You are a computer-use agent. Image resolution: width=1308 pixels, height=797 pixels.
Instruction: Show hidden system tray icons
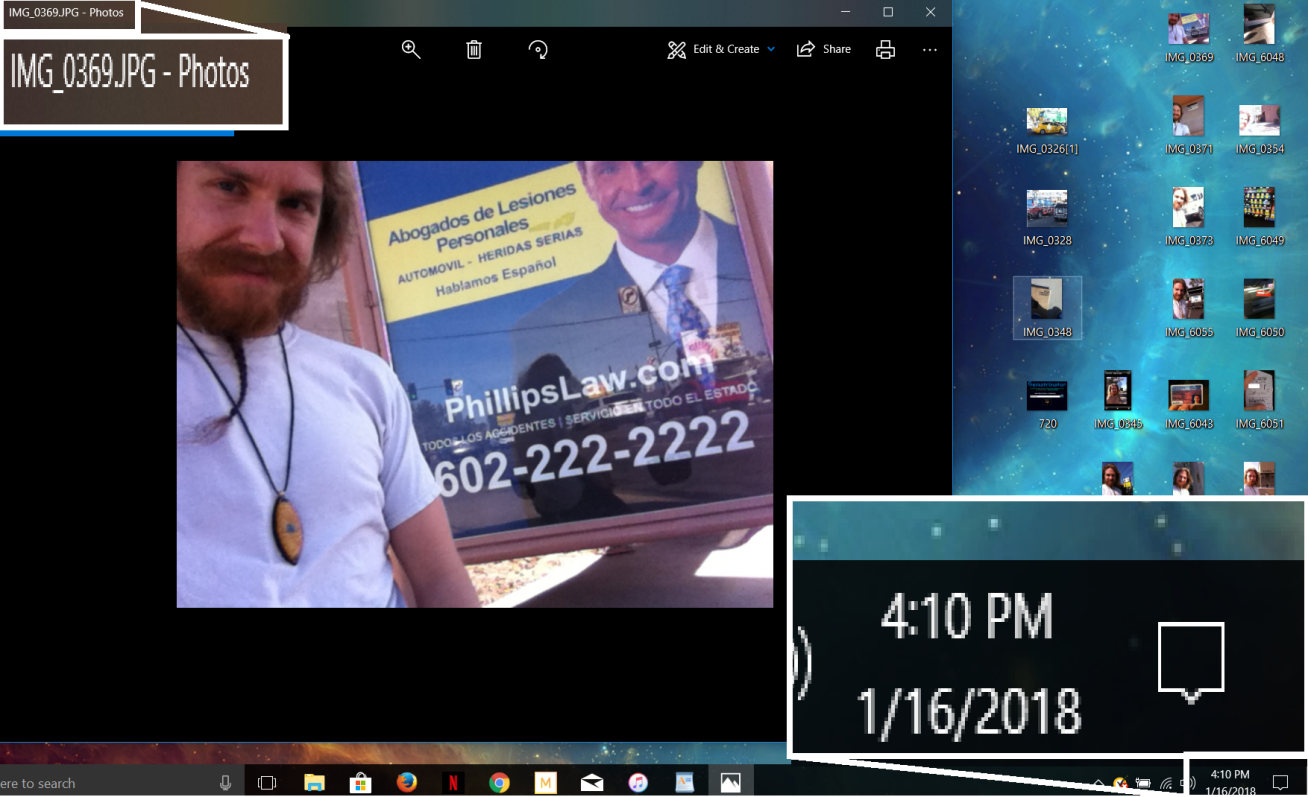tap(1098, 783)
